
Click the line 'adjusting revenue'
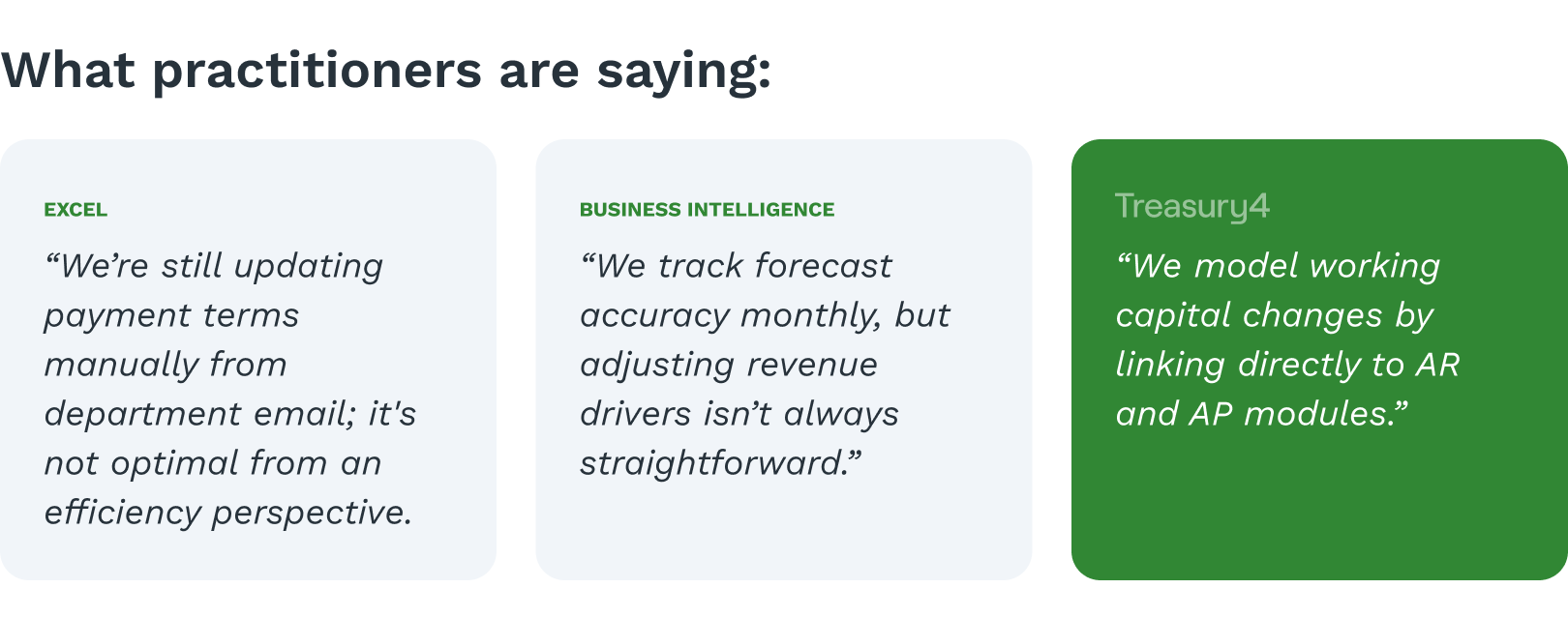click(x=729, y=365)
